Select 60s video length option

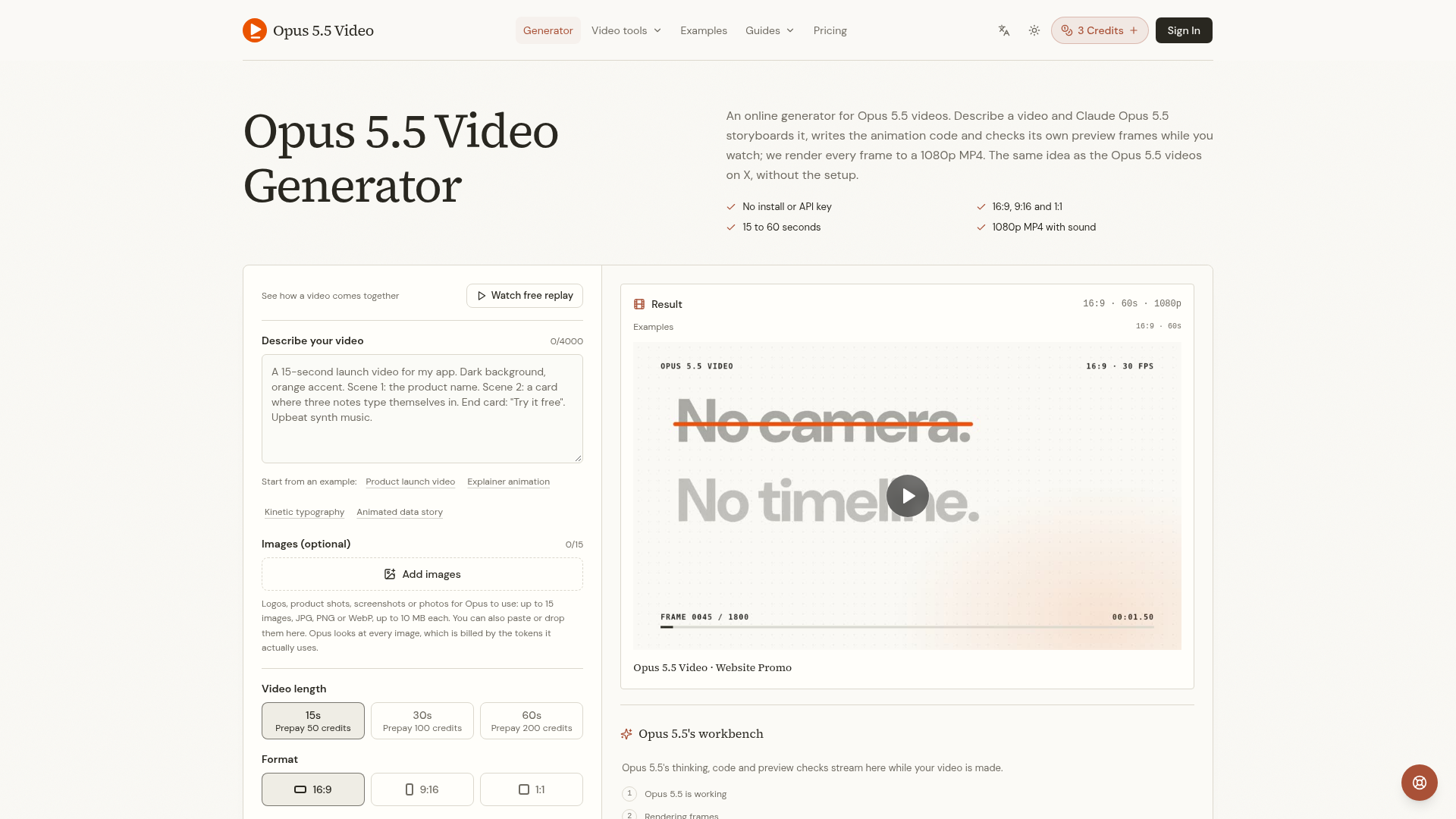(532, 720)
